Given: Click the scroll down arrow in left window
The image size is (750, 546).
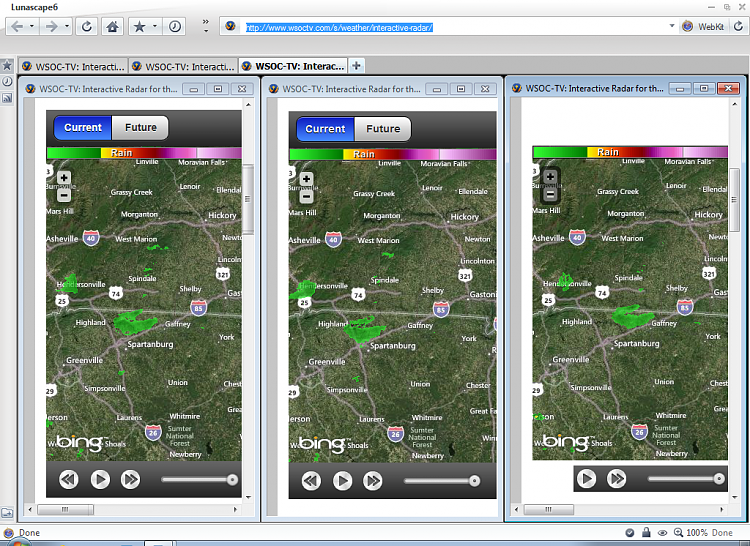Looking at the screenshot, I should point(248,497).
